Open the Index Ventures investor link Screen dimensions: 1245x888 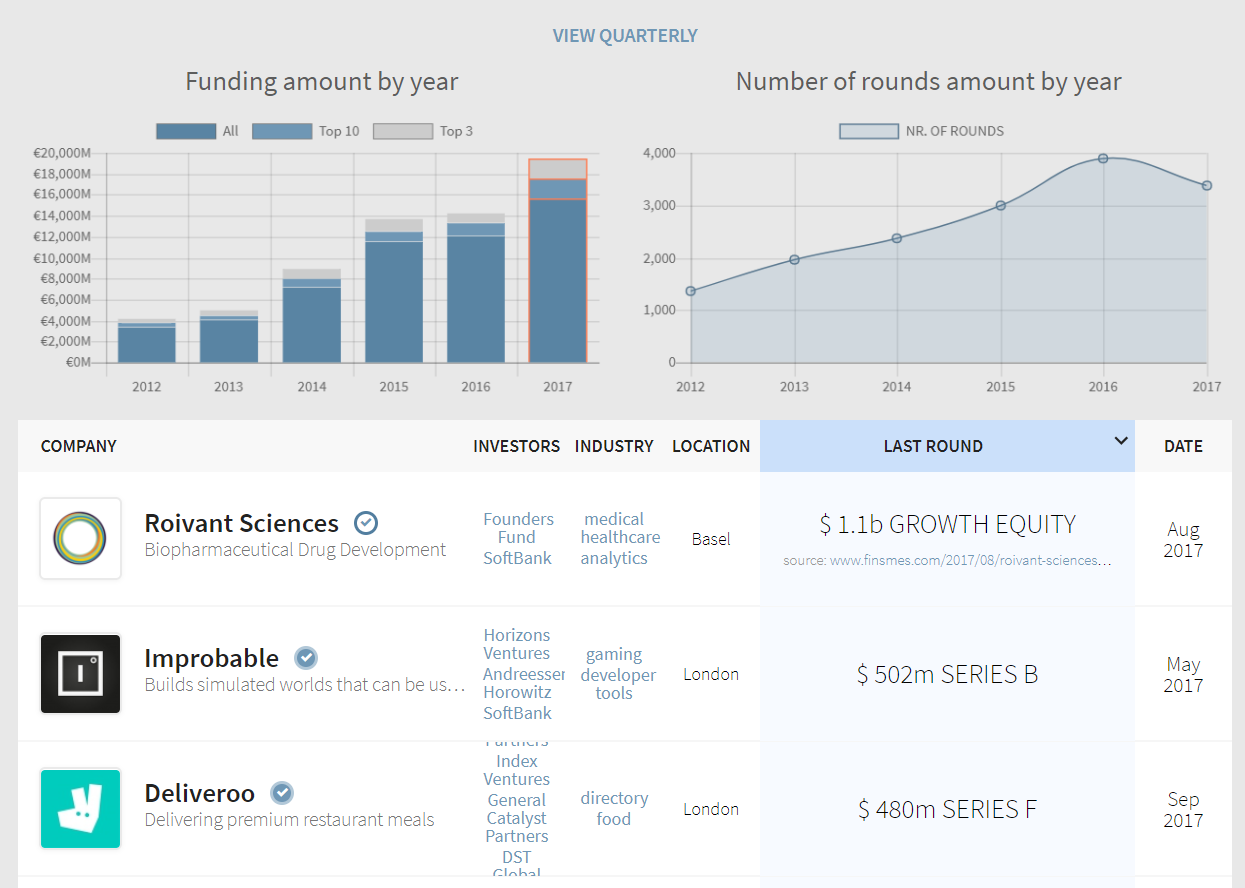click(x=517, y=770)
